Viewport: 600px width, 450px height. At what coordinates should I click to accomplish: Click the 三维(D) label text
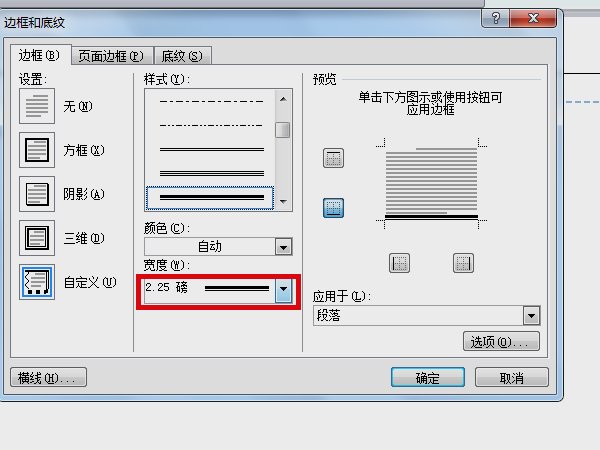pos(84,238)
